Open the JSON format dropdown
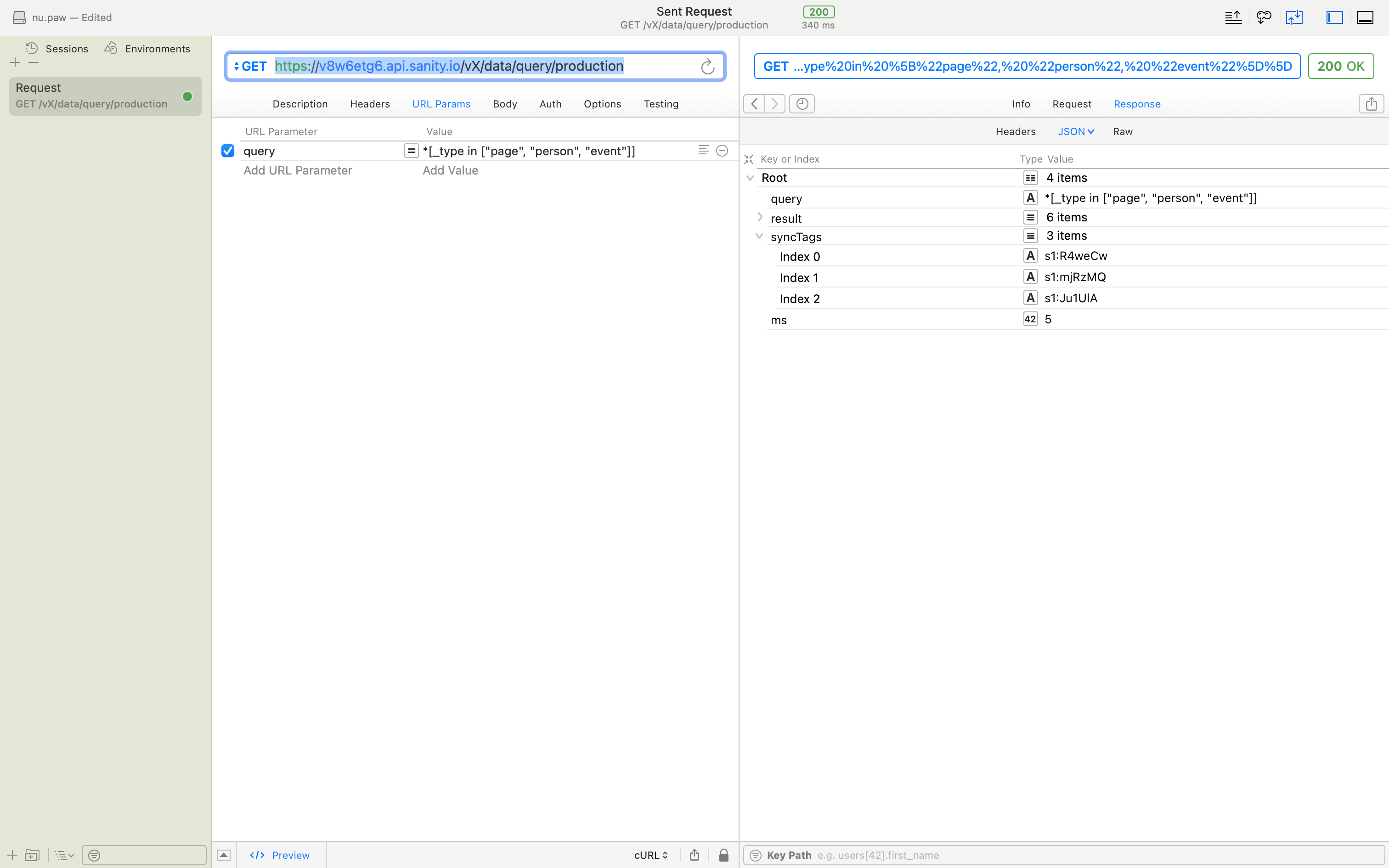1389x868 pixels. coord(1076,131)
